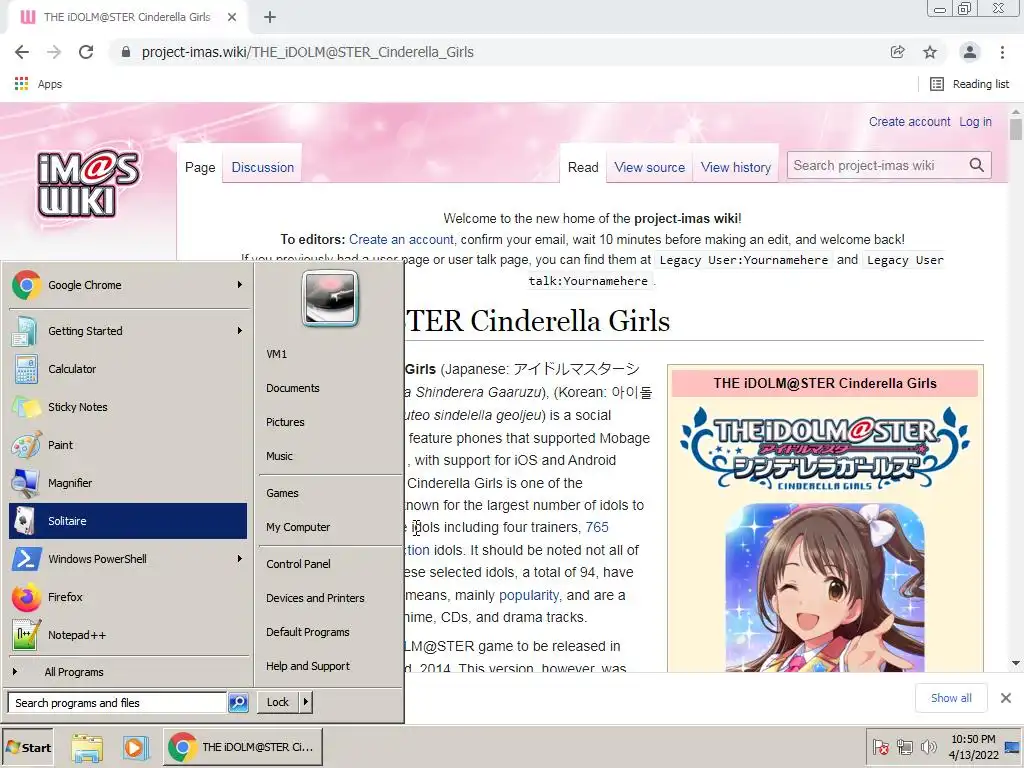Submit wiki search with magnifier icon
The image size is (1024, 768).
[976, 165]
